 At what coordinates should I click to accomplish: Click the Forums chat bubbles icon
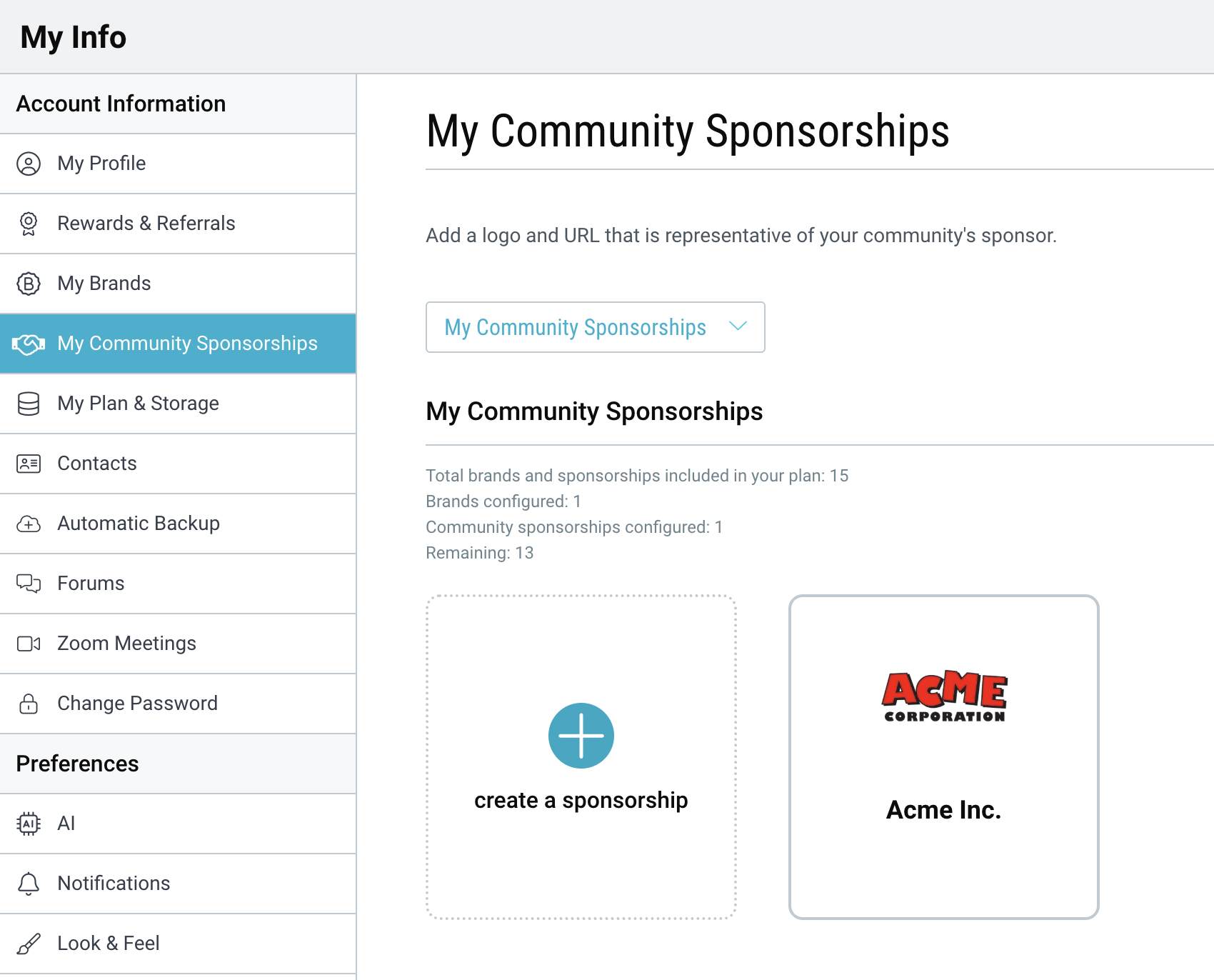tap(29, 584)
